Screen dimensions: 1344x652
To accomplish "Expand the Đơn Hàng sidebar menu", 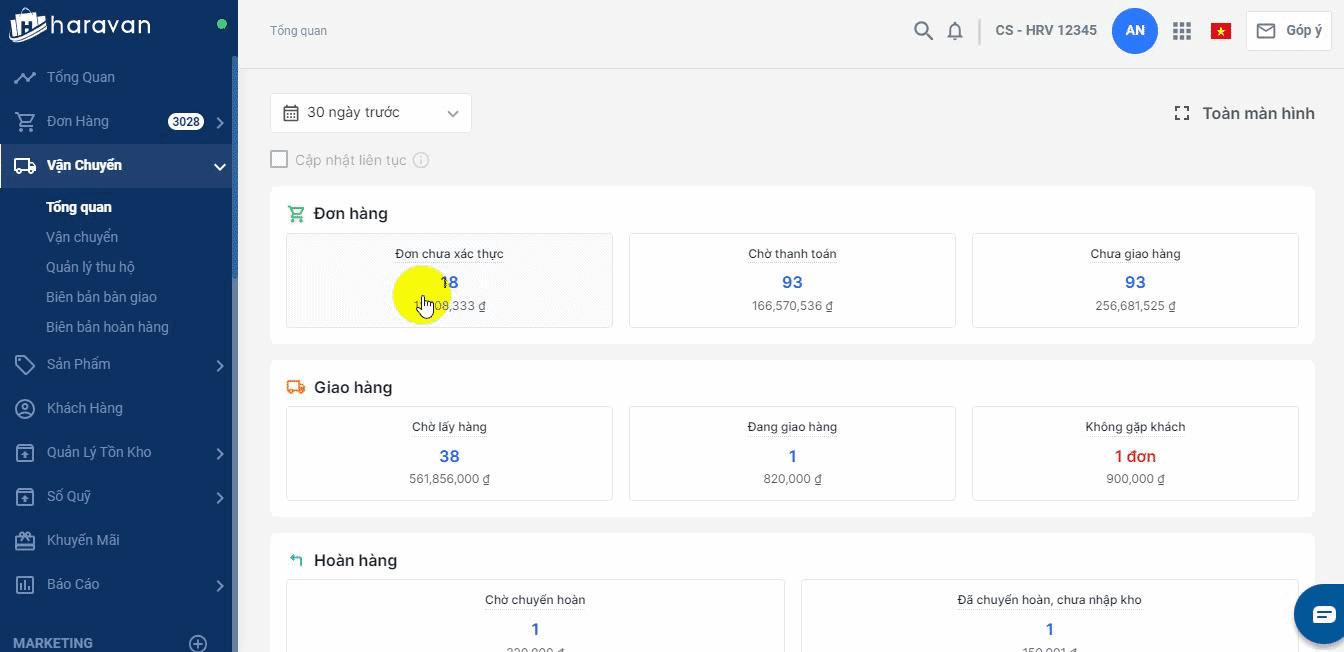I will coord(220,122).
